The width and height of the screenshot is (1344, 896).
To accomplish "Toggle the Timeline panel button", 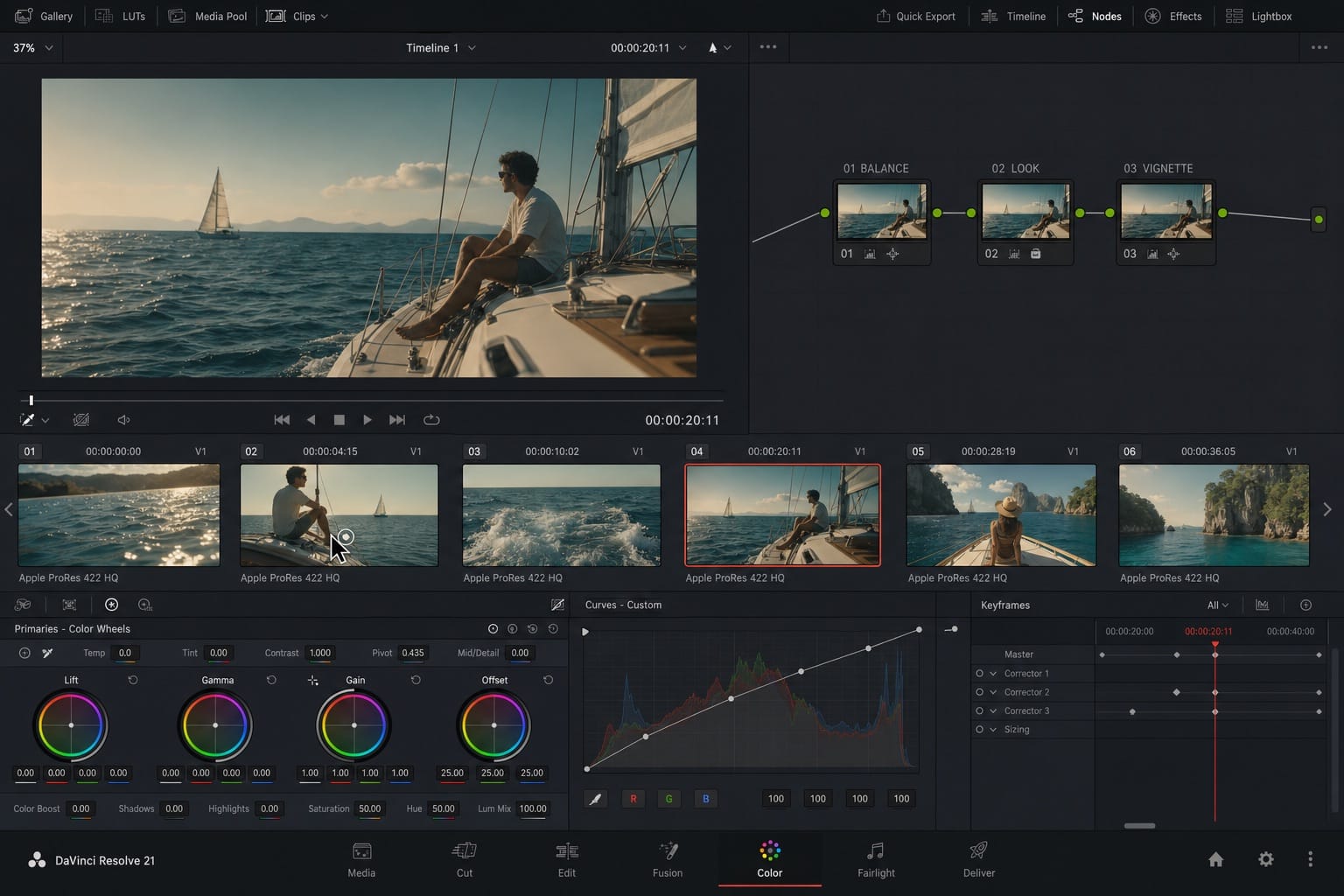I will [x=1013, y=16].
